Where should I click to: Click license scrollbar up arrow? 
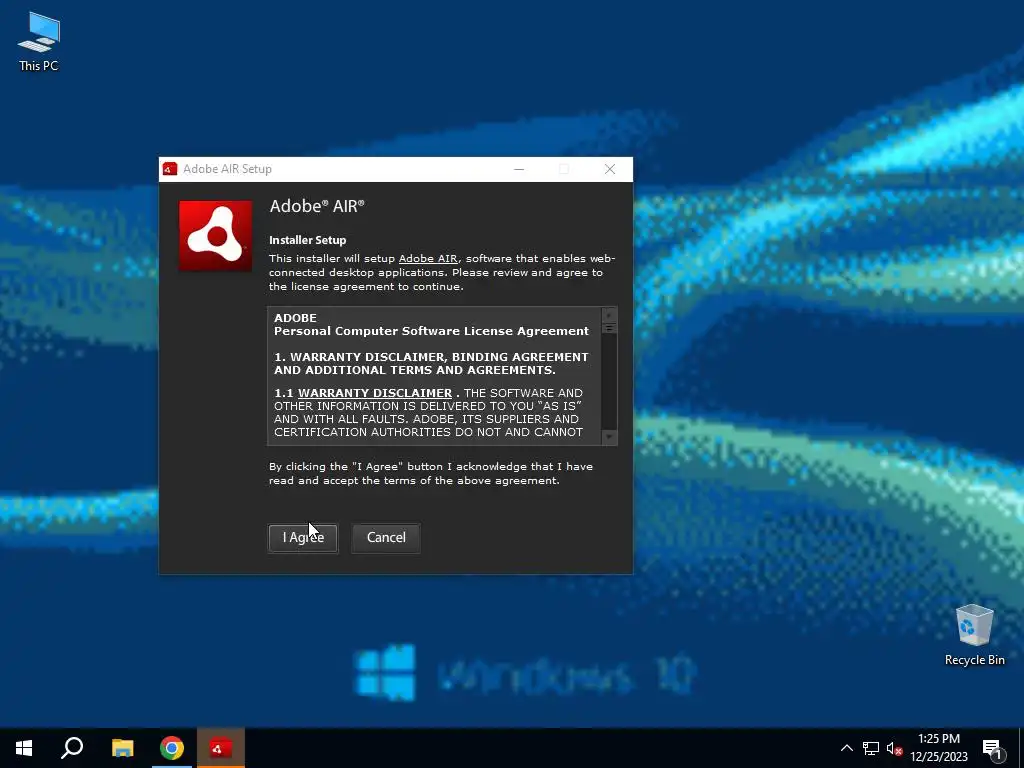click(x=609, y=315)
